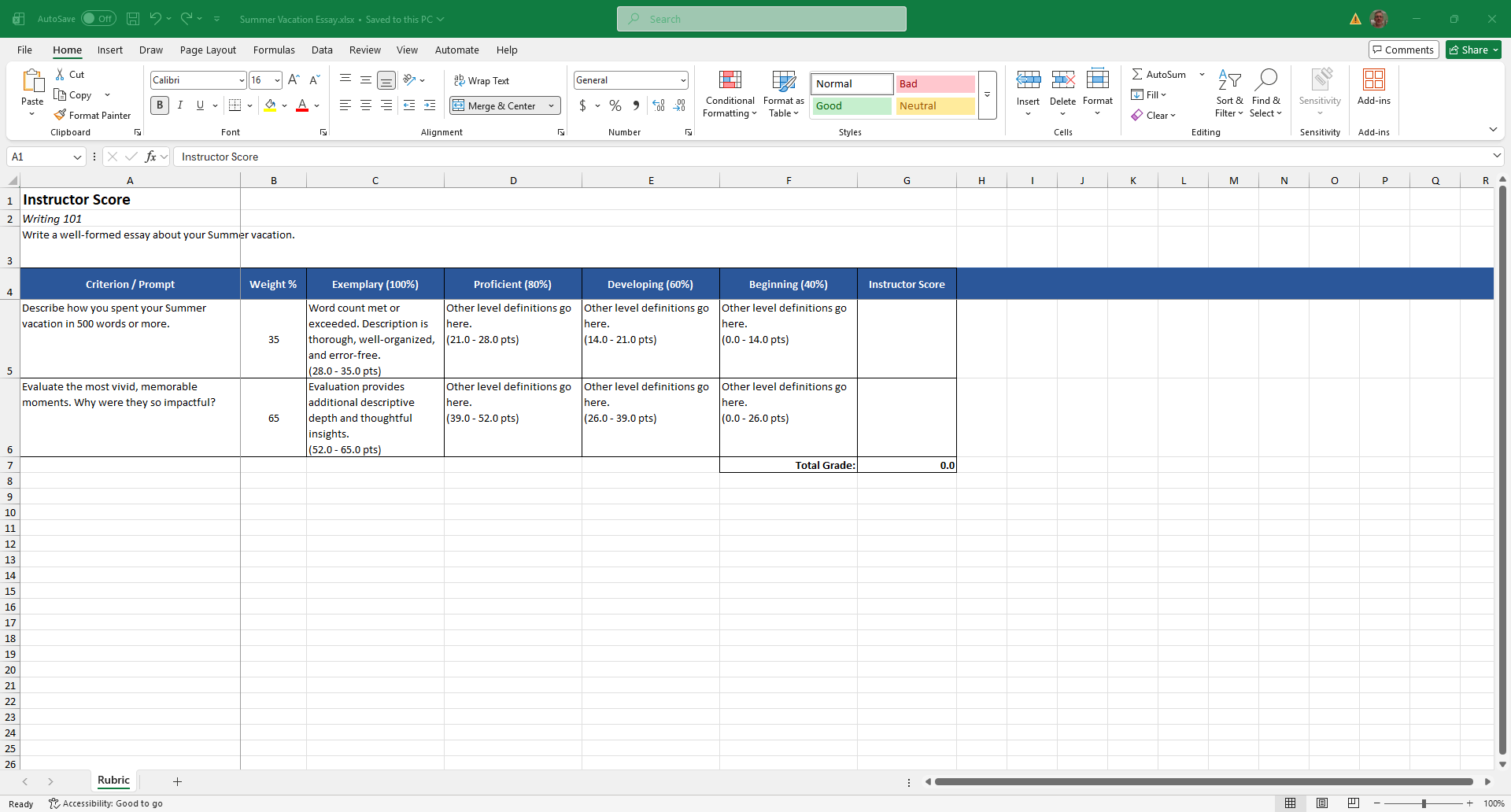Open the General number format dropdown

tap(683, 80)
